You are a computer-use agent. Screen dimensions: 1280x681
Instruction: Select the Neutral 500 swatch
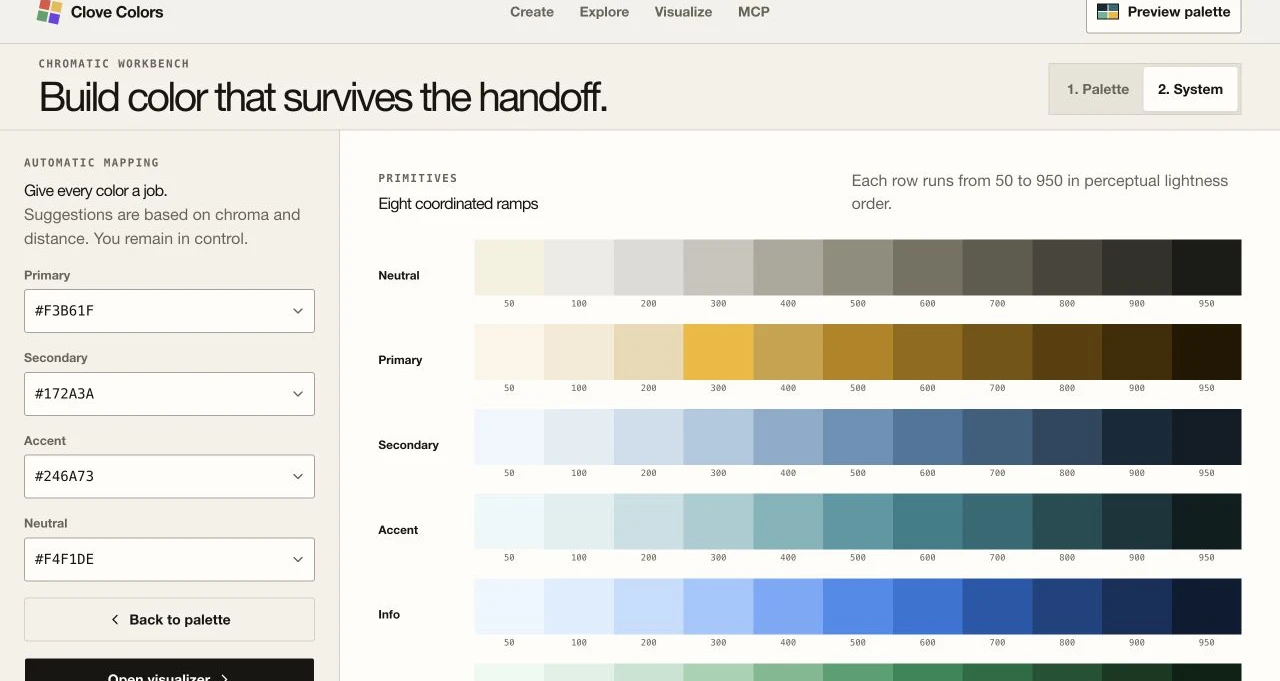pos(858,267)
